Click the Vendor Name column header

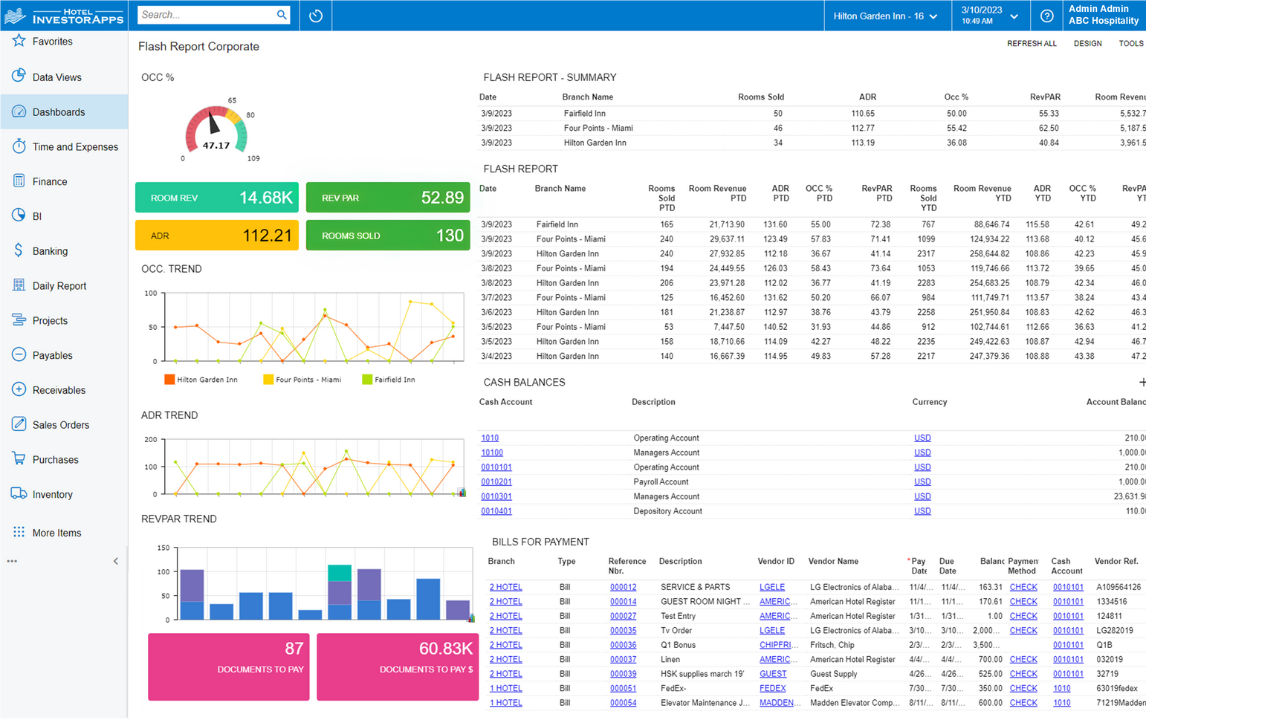(833, 562)
